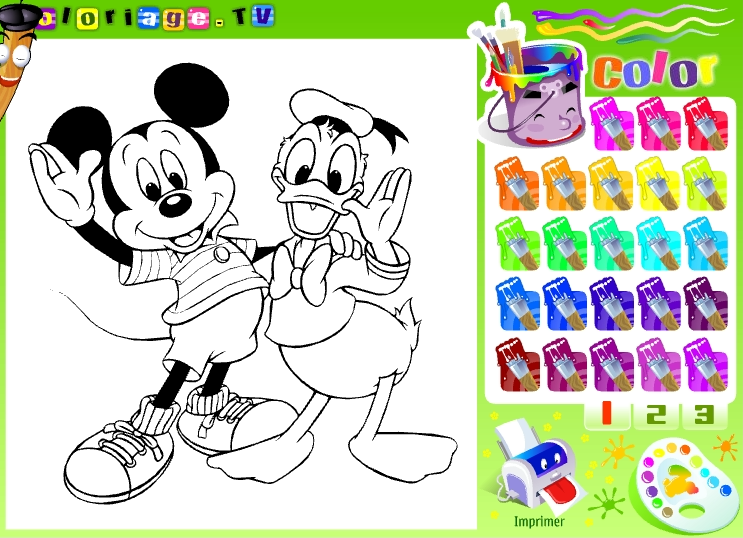The image size is (743, 538).
Task: Select the light orange paint swatch
Action: pyautogui.click(x=564, y=184)
